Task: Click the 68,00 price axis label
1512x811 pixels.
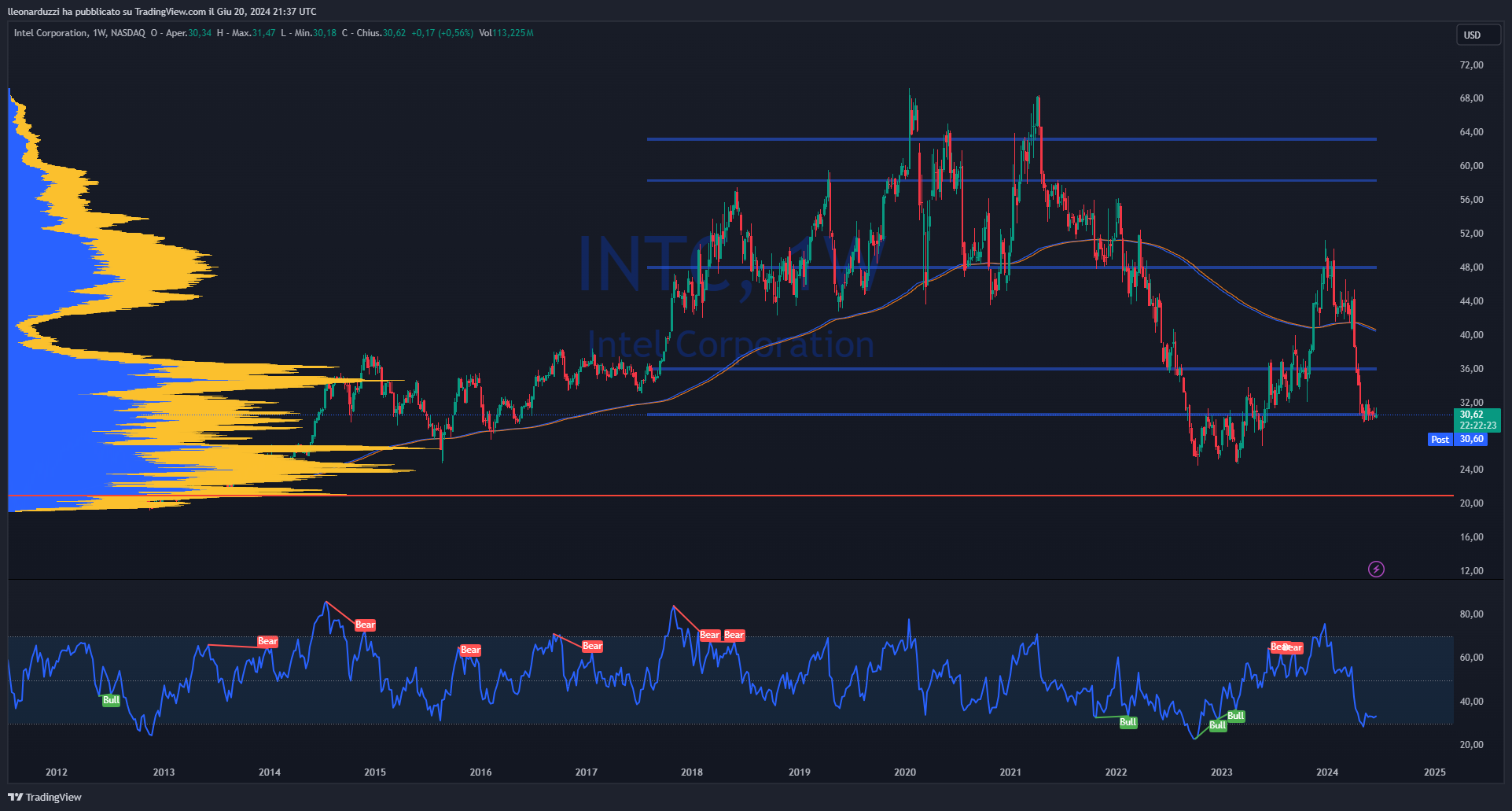Action: point(1471,98)
